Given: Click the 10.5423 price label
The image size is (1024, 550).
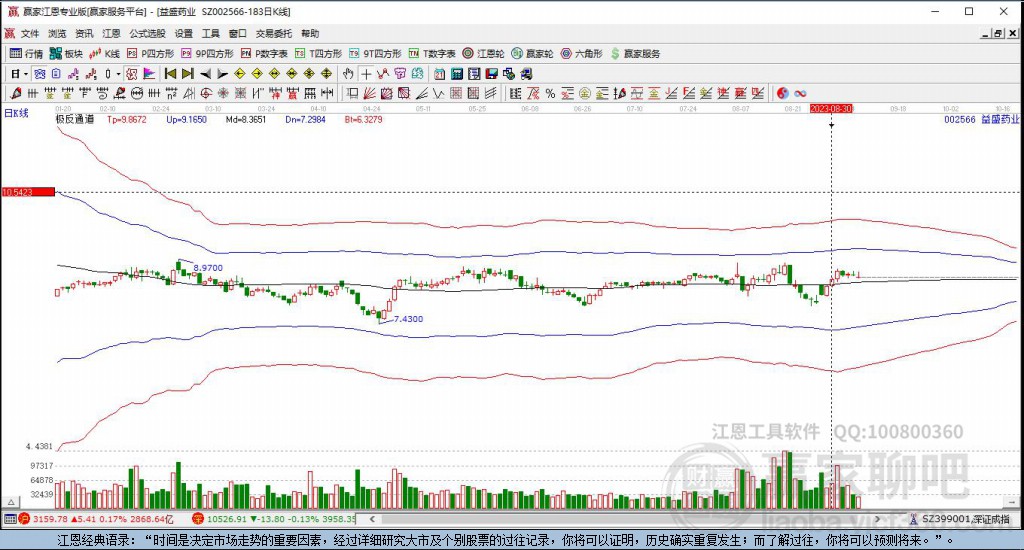Looking at the screenshot, I should [28, 192].
